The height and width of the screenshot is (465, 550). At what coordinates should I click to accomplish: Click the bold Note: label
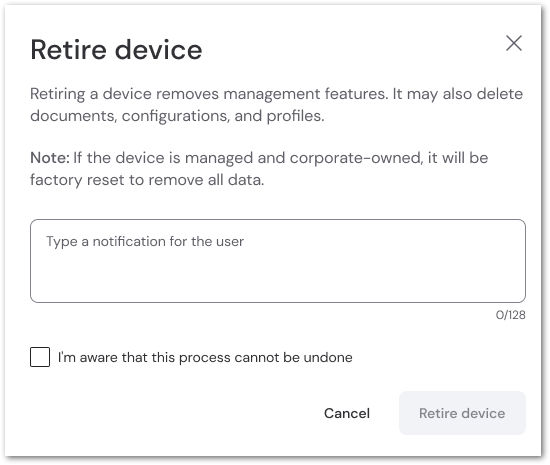pos(50,158)
